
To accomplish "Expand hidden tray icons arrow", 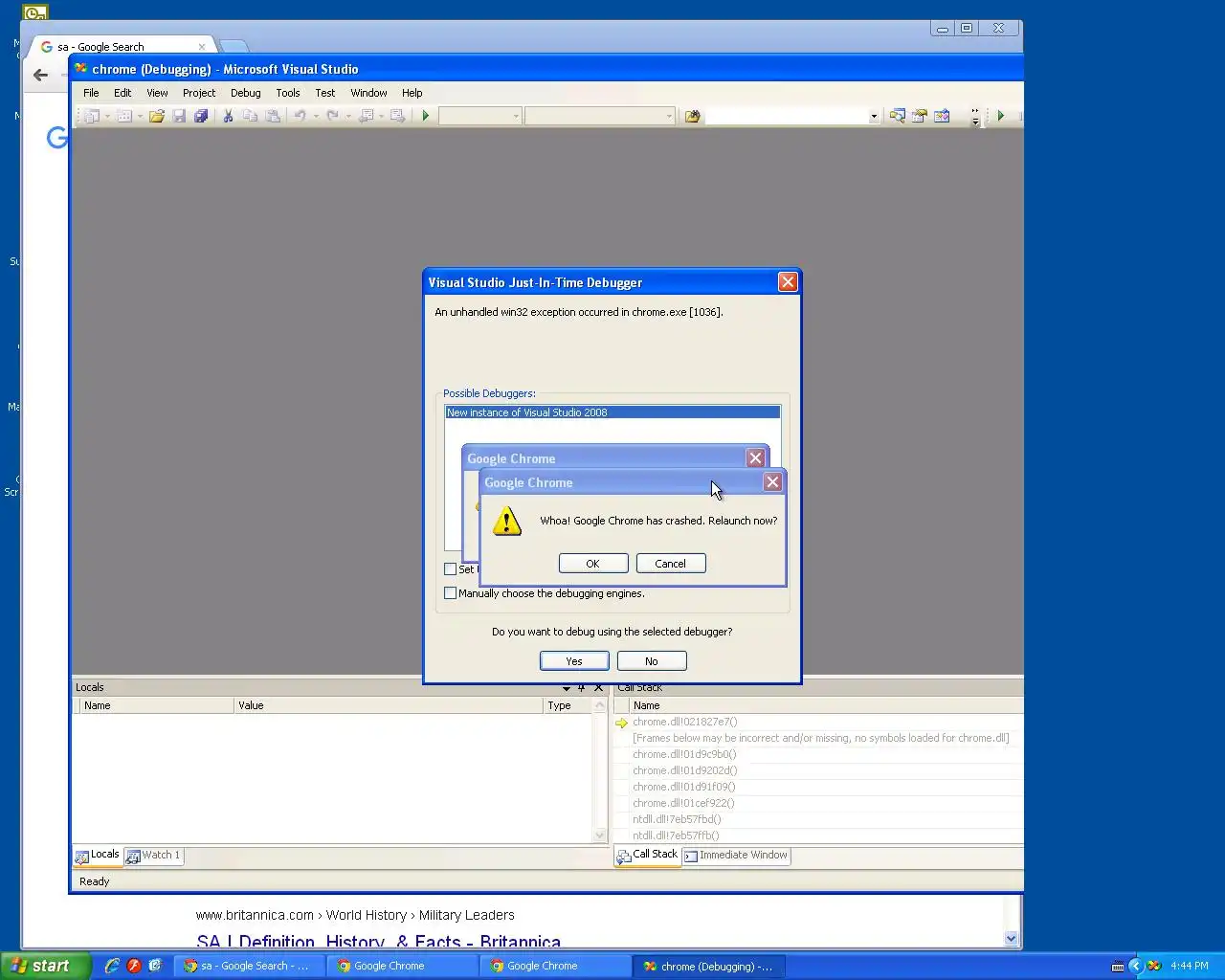I will 1136,966.
